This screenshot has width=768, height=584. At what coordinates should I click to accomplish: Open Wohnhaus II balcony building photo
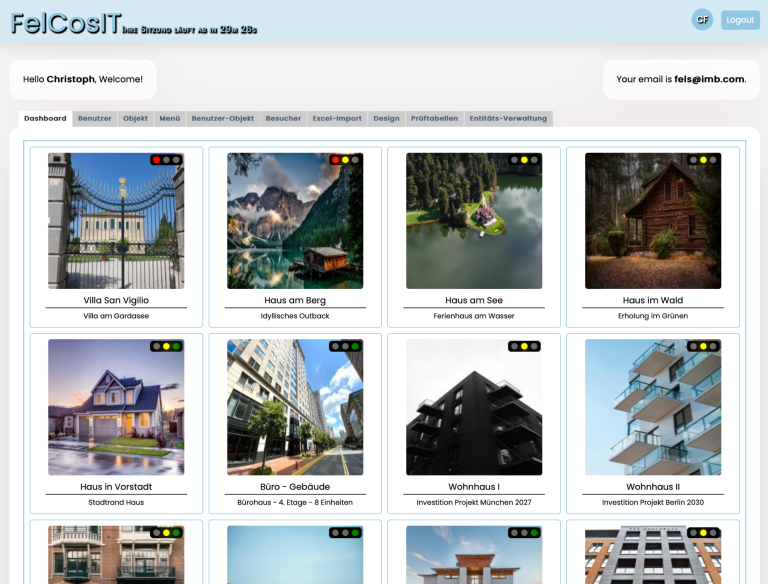pos(653,407)
